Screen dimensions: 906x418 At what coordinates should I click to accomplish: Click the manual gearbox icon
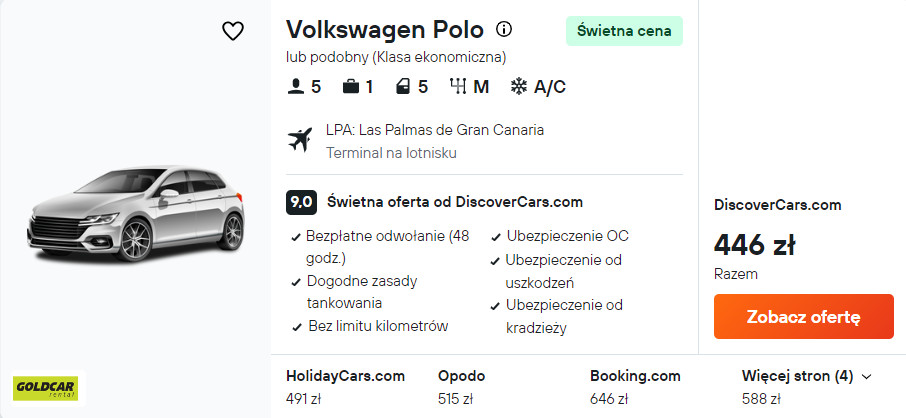click(459, 87)
